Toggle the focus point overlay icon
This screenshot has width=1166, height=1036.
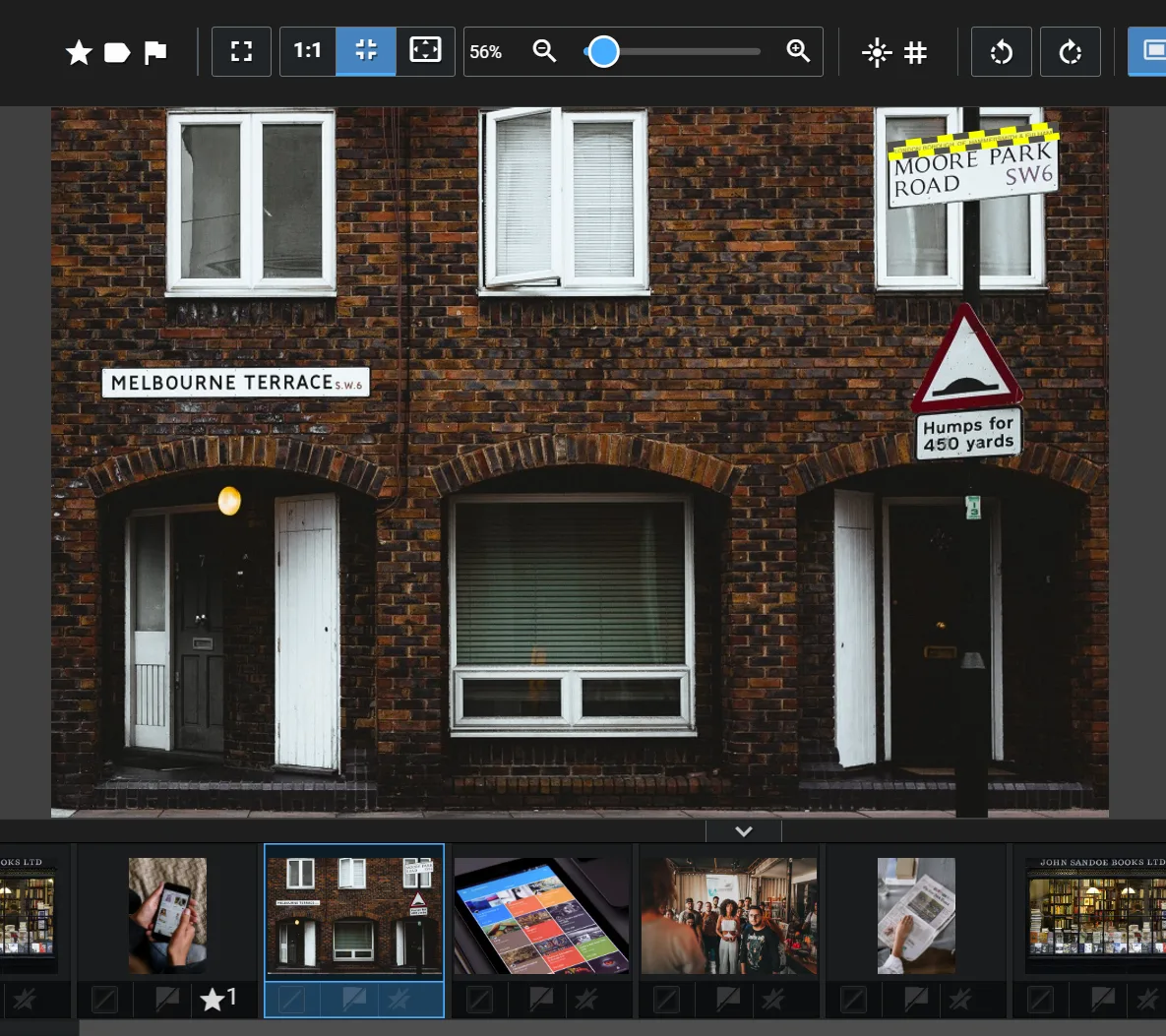(877, 52)
